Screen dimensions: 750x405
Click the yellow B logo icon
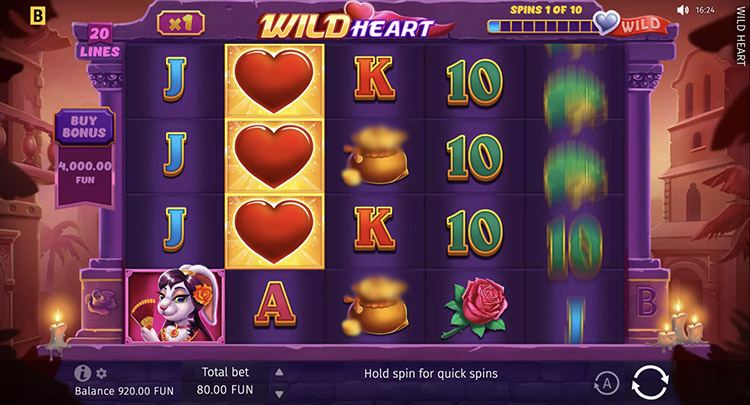(x=37, y=16)
